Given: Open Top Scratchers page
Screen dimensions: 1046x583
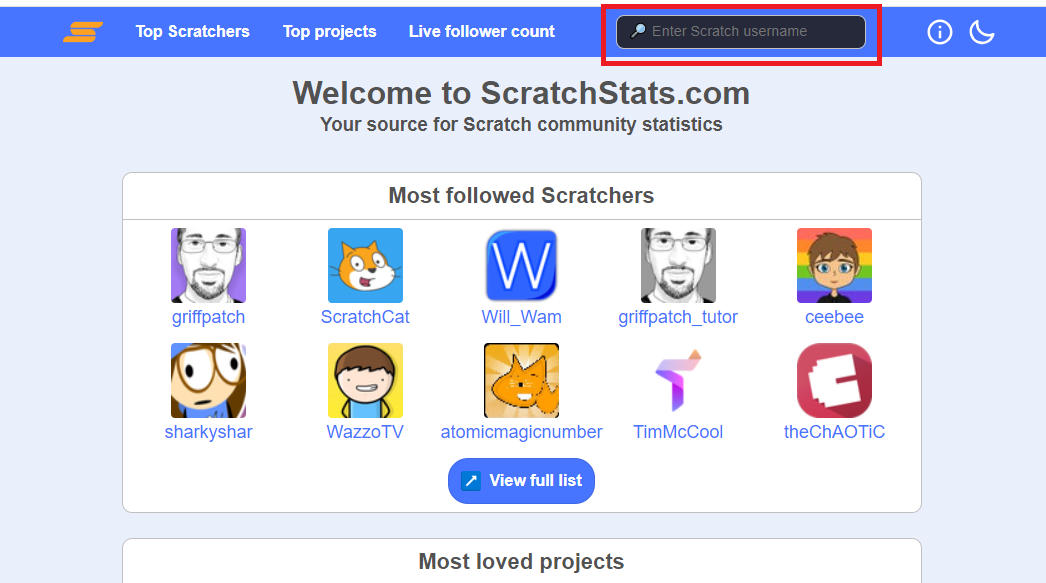Looking at the screenshot, I should click(x=193, y=32).
